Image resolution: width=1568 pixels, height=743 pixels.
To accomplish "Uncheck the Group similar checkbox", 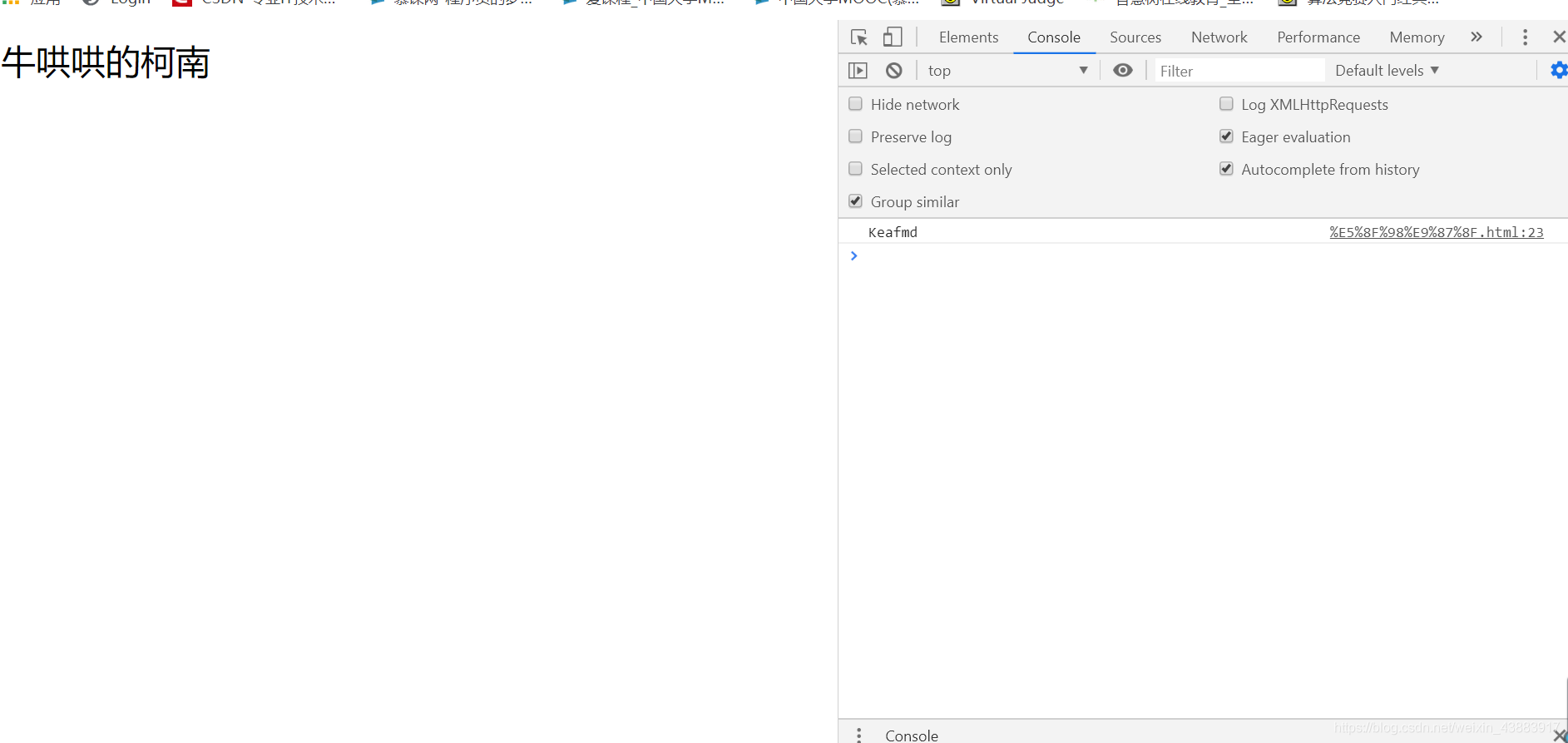I will (x=855, y=201).
